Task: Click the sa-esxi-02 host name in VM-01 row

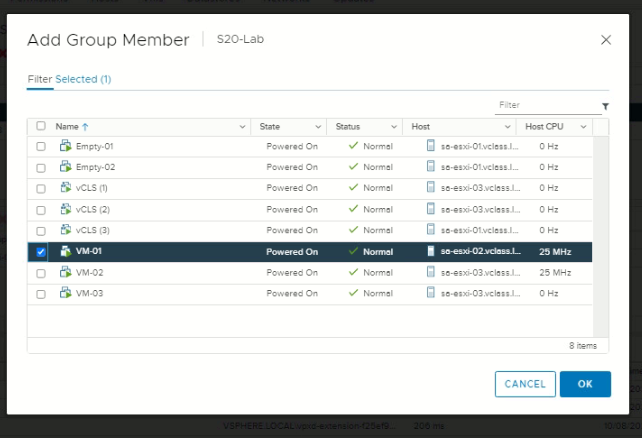Action: pyautogui.click(x=481, y=251)
